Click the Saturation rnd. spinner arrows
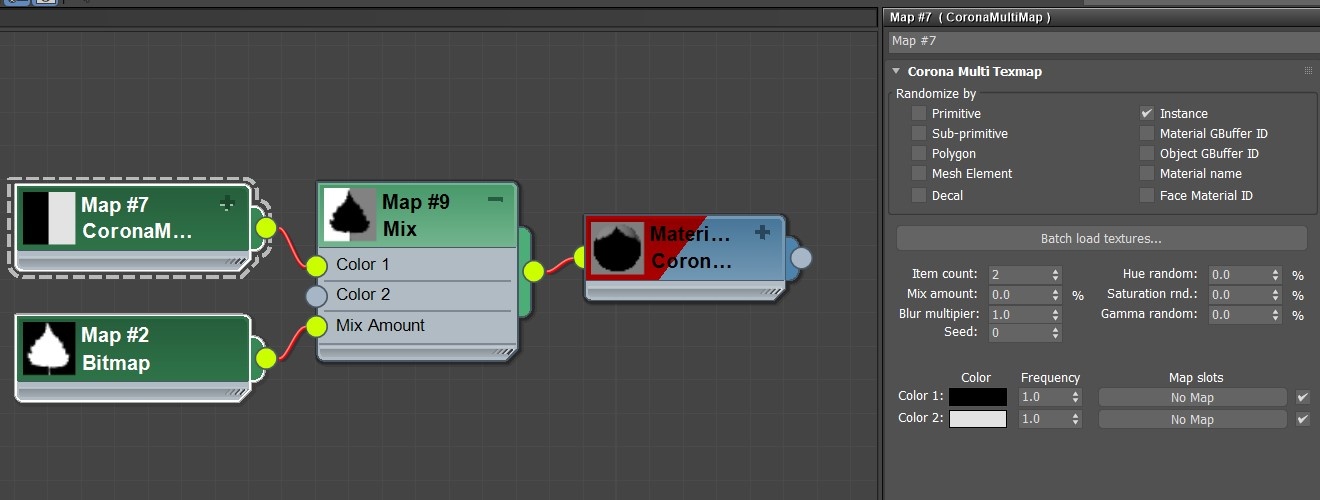 [x=1275, y=295]
